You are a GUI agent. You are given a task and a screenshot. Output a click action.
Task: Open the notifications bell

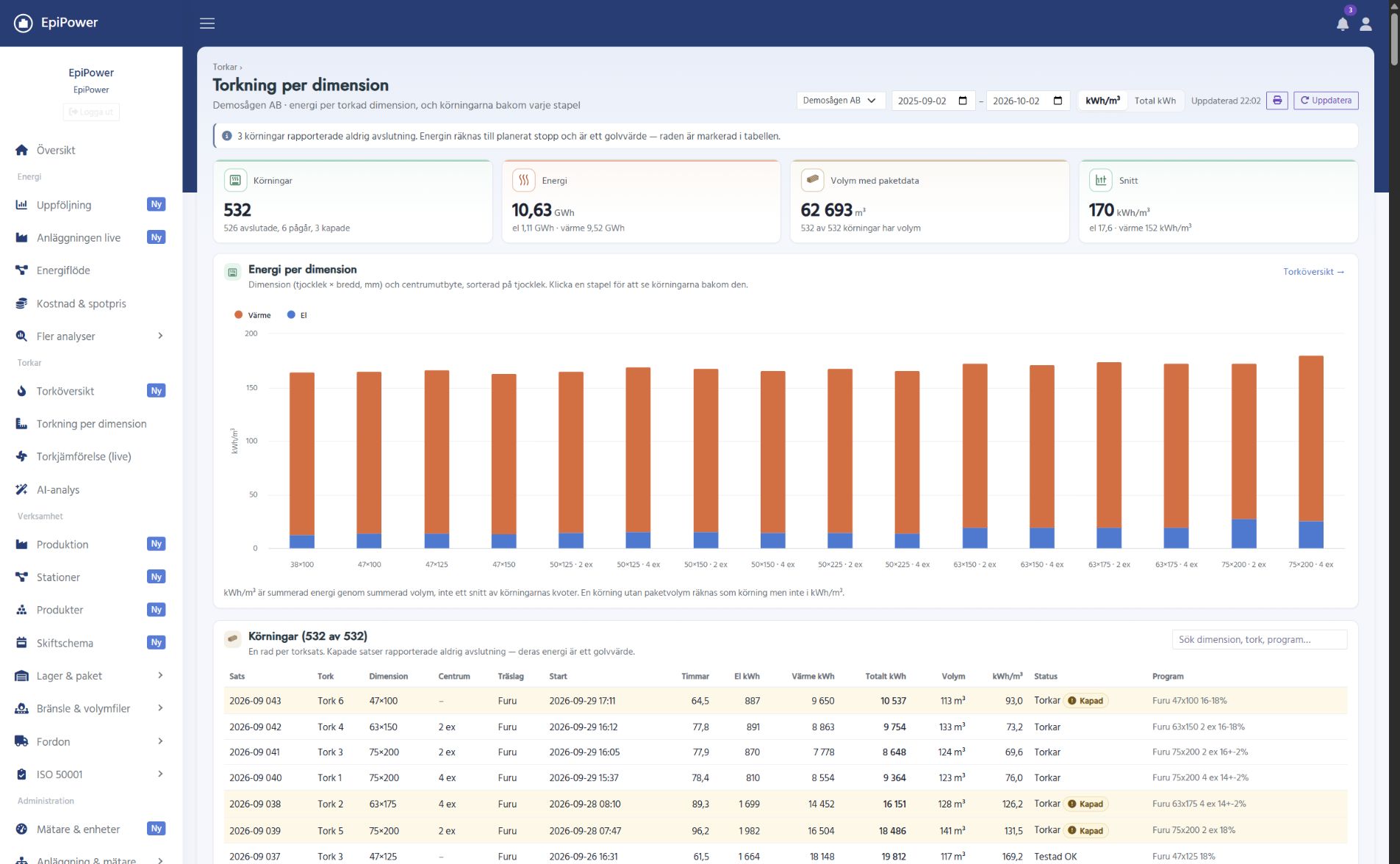(1343, 24)
